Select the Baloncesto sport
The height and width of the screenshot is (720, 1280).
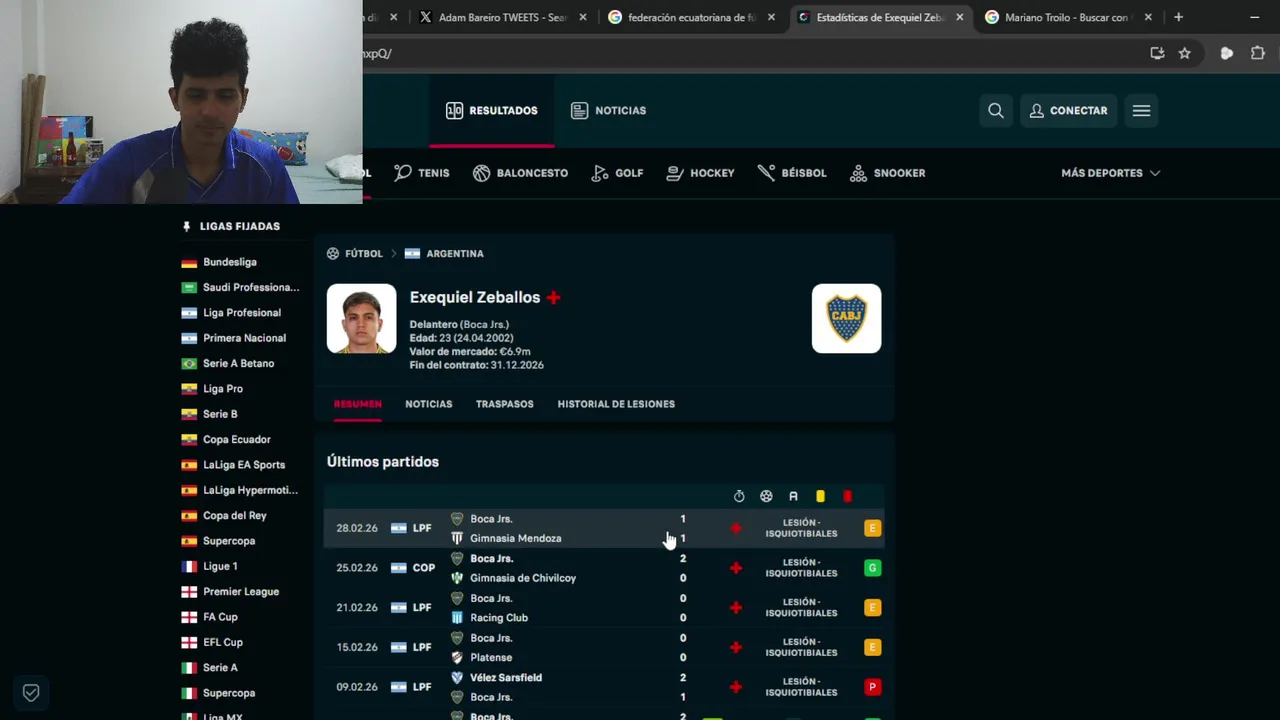point(520,173)
